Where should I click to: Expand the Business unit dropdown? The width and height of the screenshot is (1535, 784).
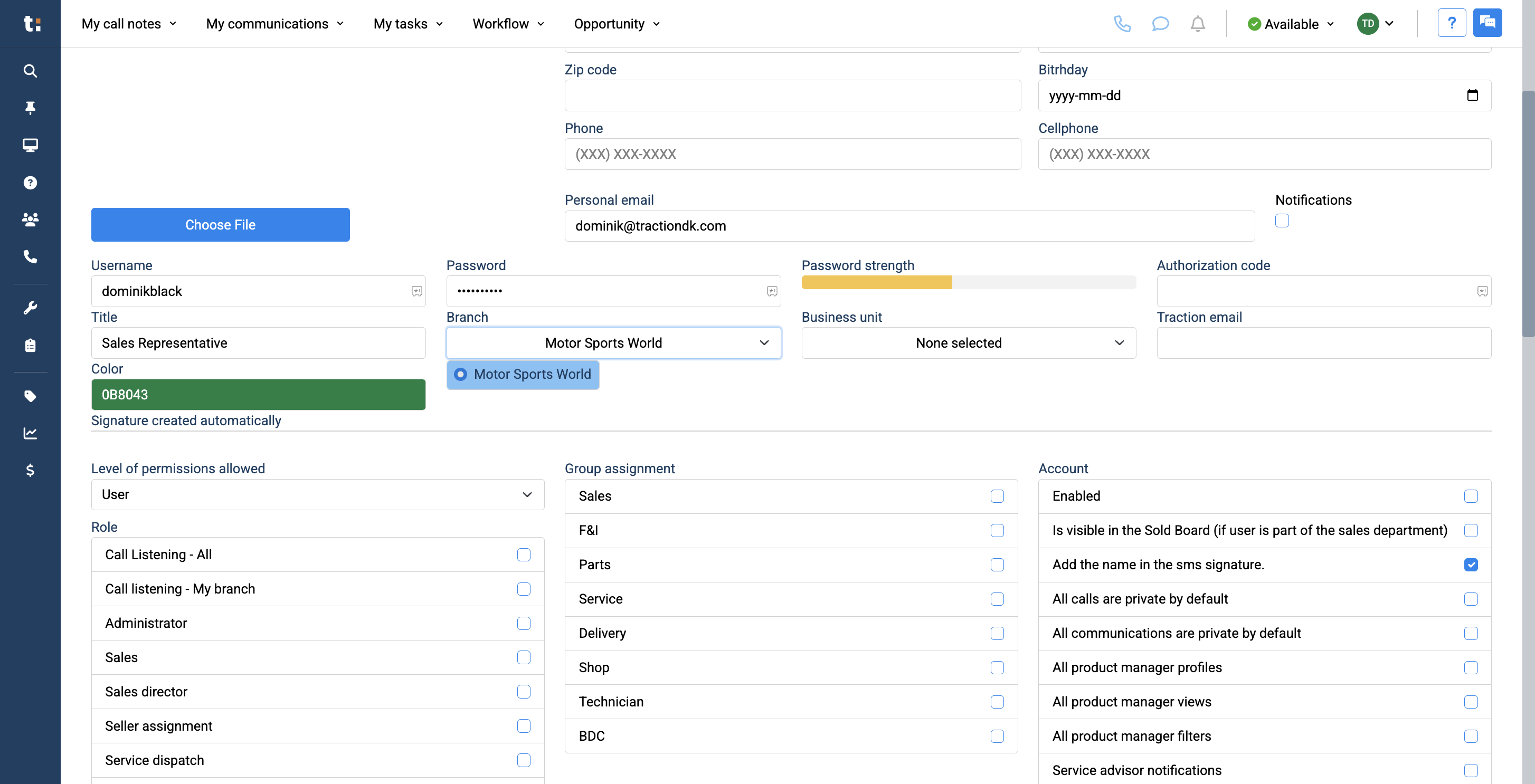point(968,343)
